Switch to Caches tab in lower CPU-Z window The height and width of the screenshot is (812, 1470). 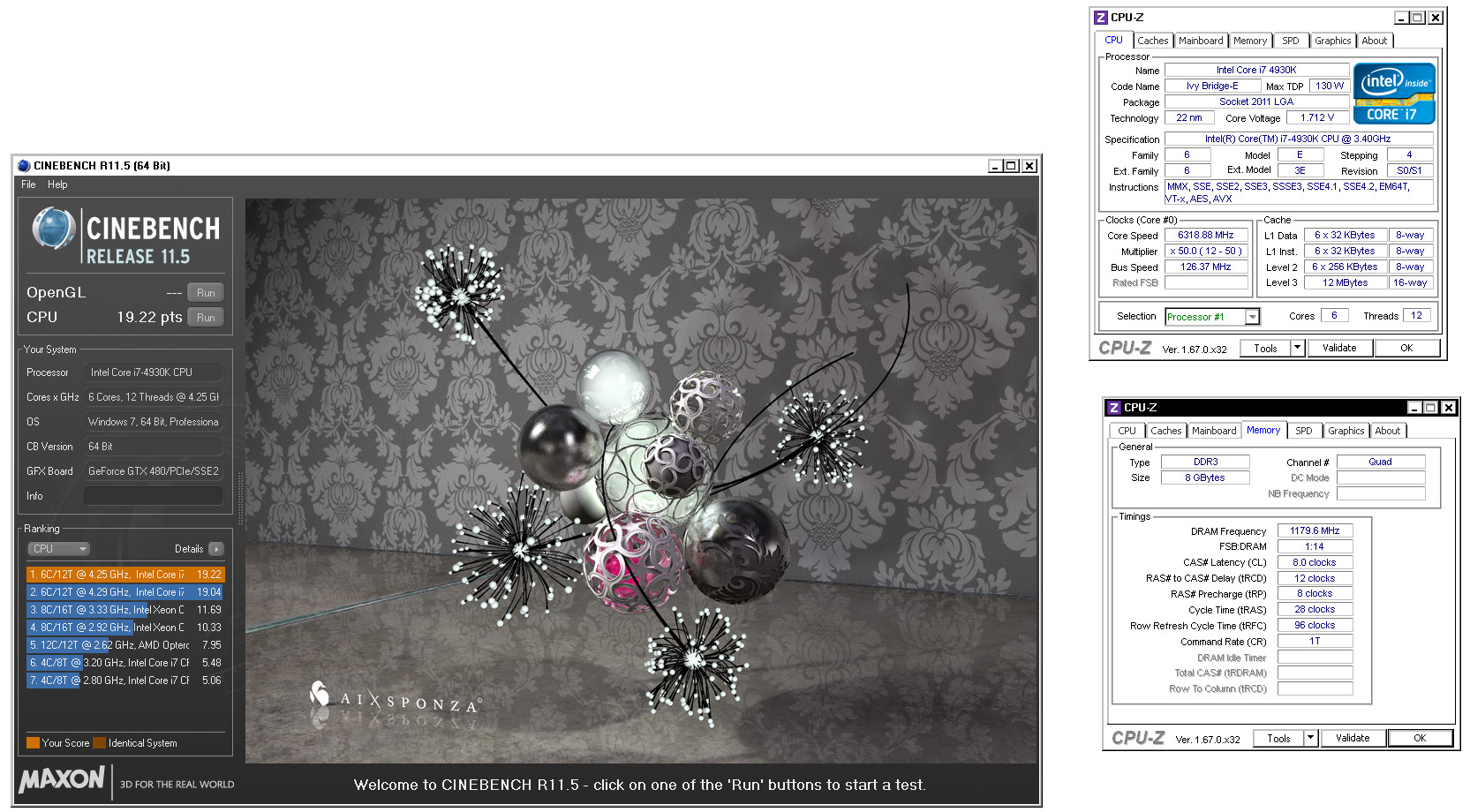coord(1166,431)
